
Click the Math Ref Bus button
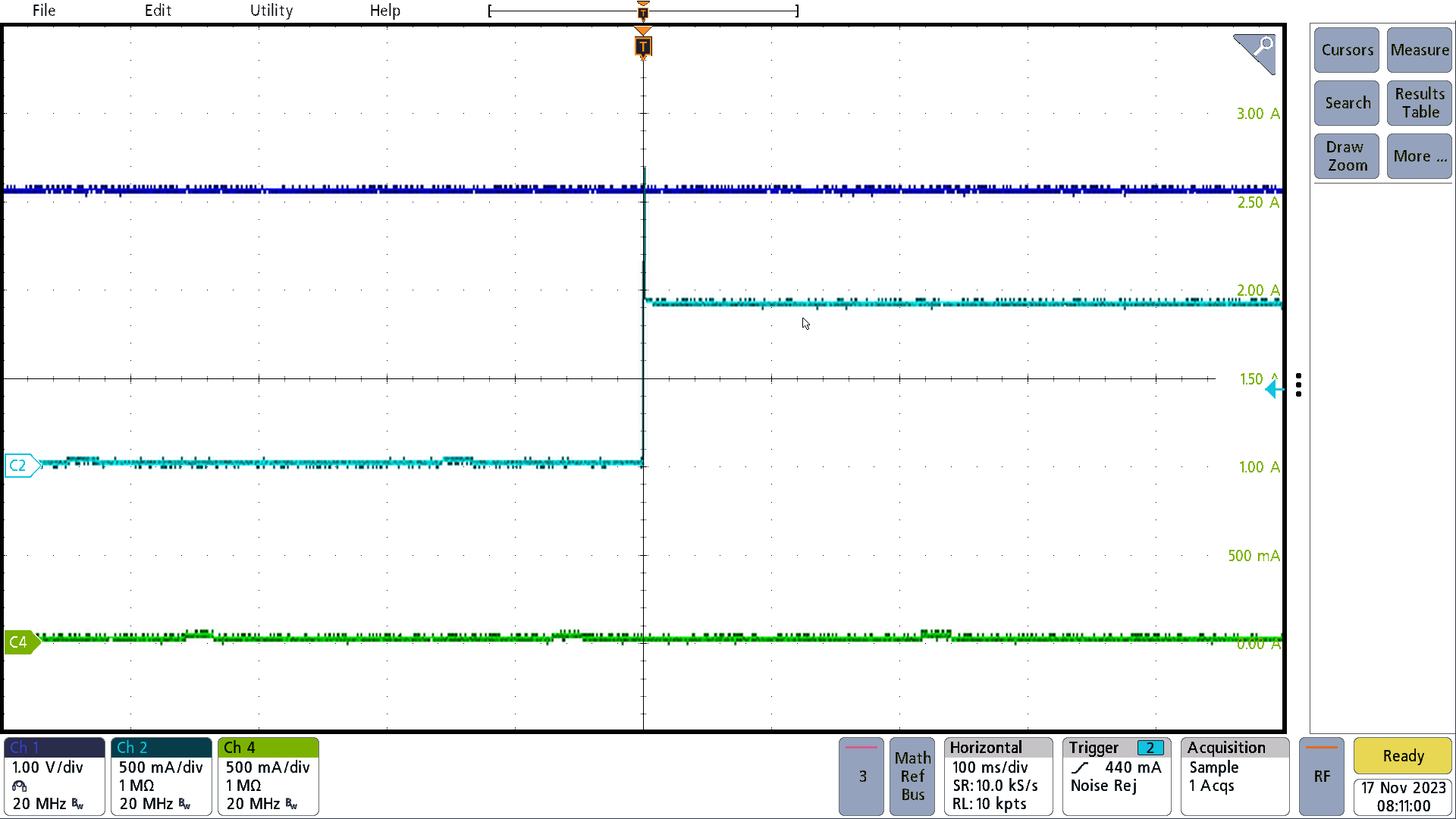912,777
